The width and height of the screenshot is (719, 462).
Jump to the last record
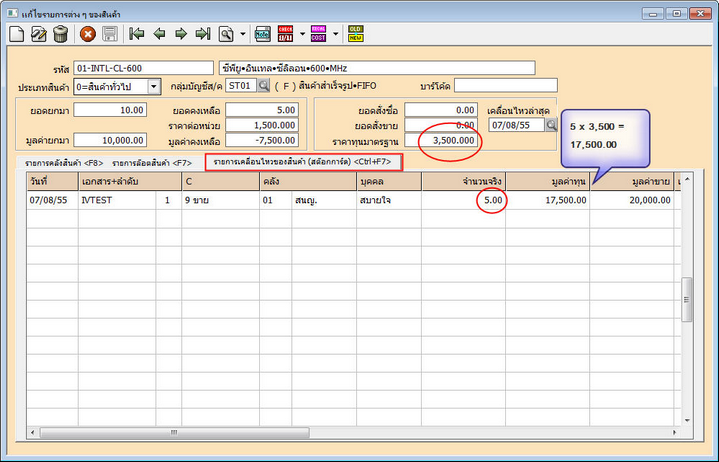point(203,34)
